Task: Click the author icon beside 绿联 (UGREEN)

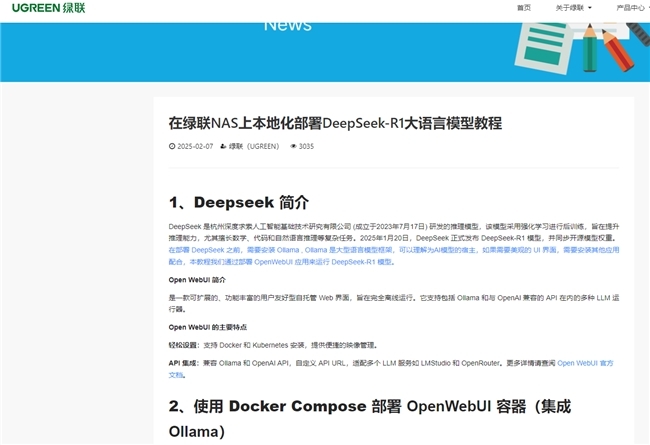Action: [223, 146]
